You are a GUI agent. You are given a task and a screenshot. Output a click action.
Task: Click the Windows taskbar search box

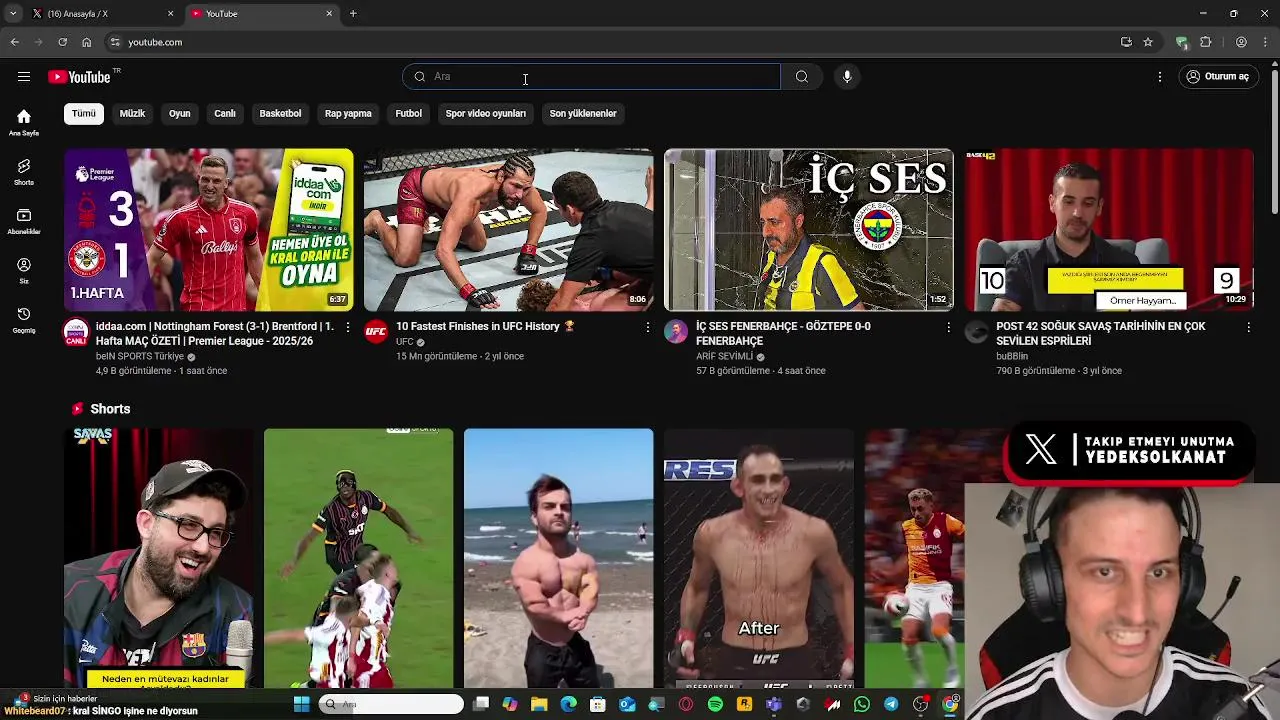391,704
